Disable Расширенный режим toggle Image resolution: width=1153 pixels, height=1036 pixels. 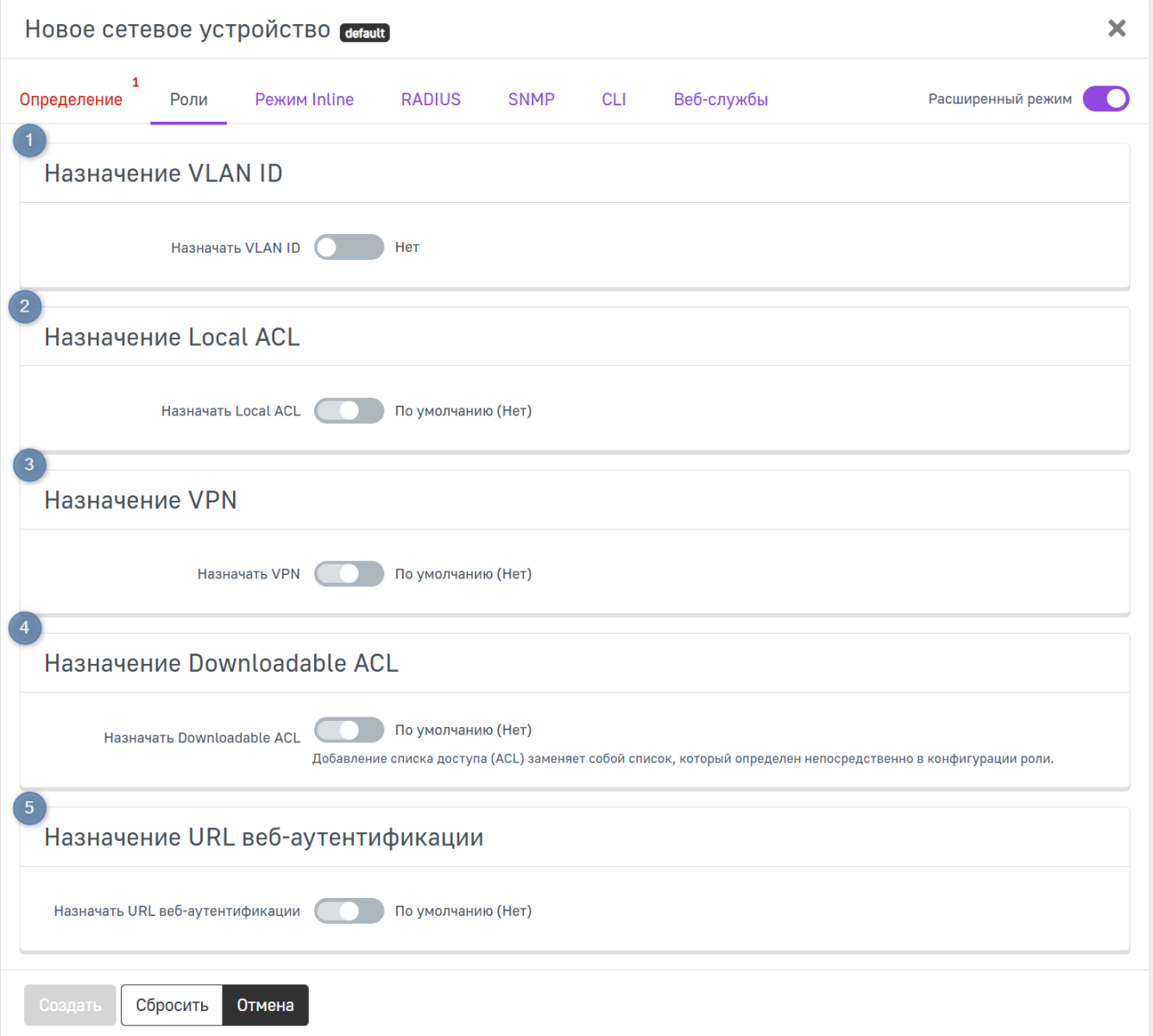(1106, 99)
